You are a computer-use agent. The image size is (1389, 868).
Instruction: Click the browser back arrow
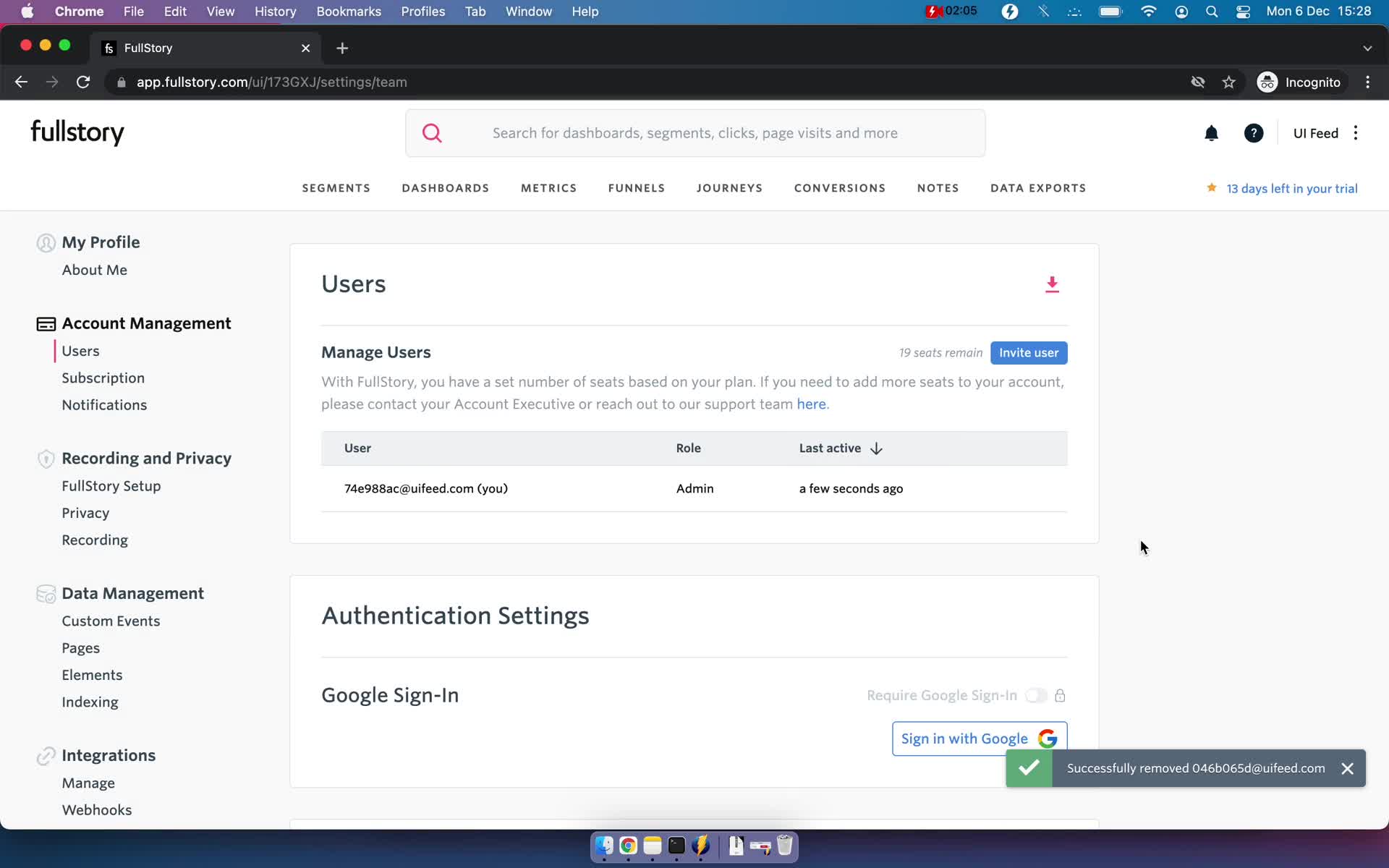pos(21,82)
